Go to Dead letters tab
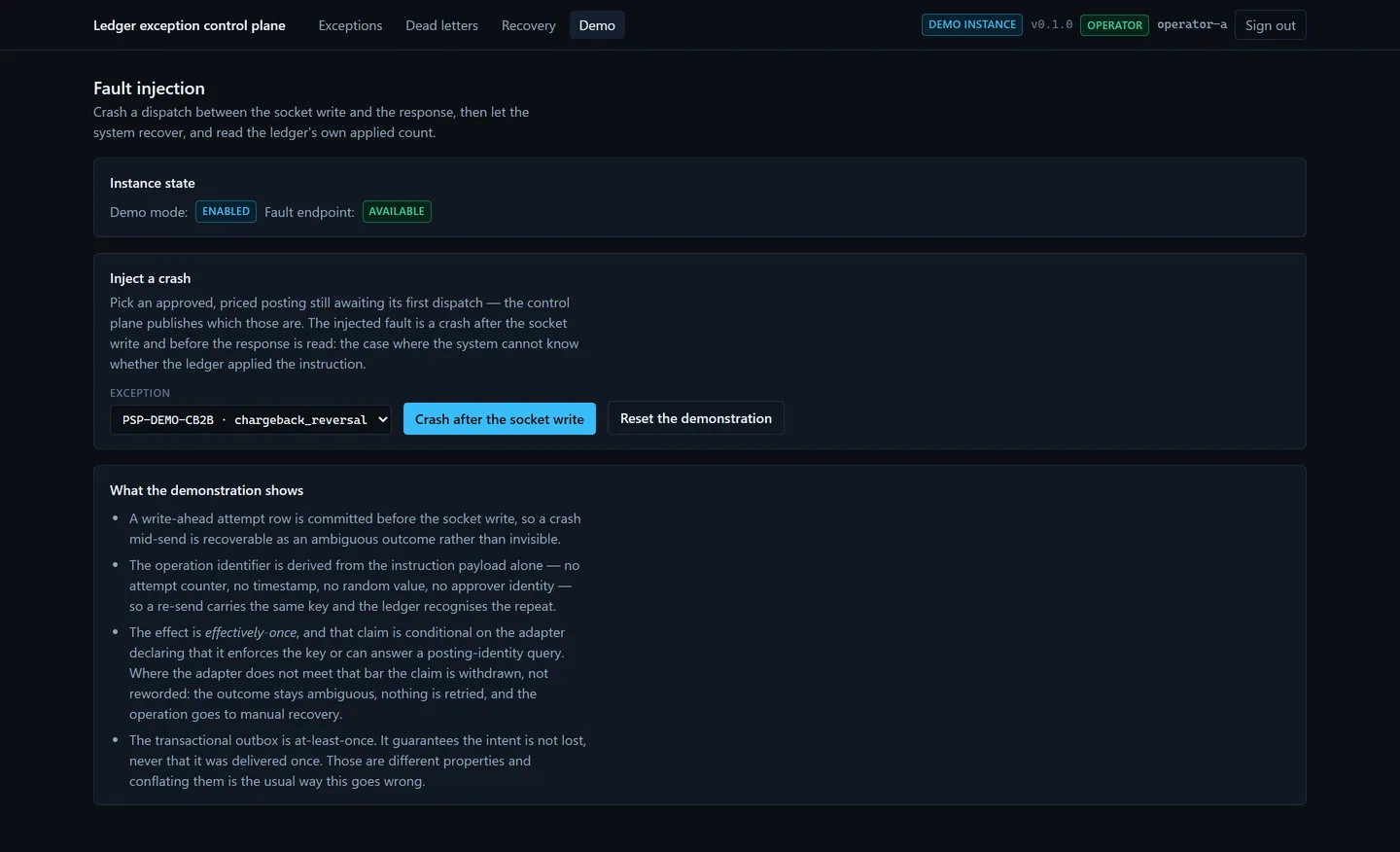 [441, 25]
